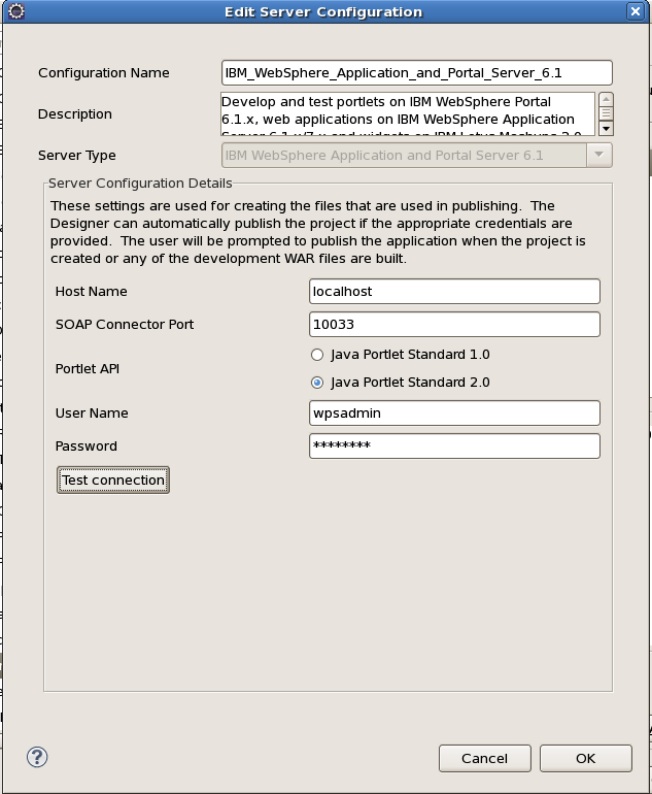Click the gear icon in title bar
The image size is (652, 794).
[17, 11]
